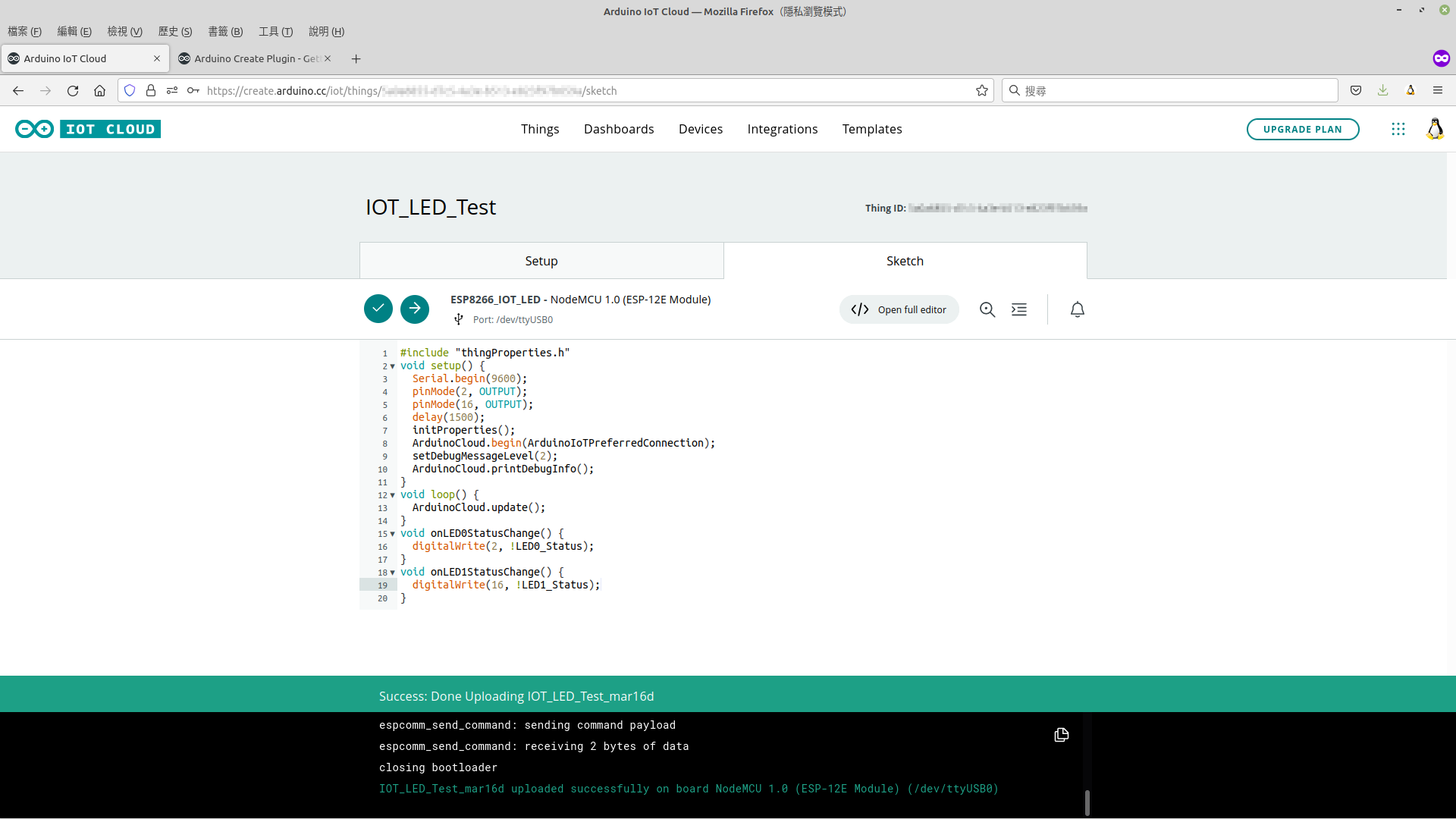Bookmark this page with star icon
This screenshot has width=1456, height=819.
coord(982,90)
